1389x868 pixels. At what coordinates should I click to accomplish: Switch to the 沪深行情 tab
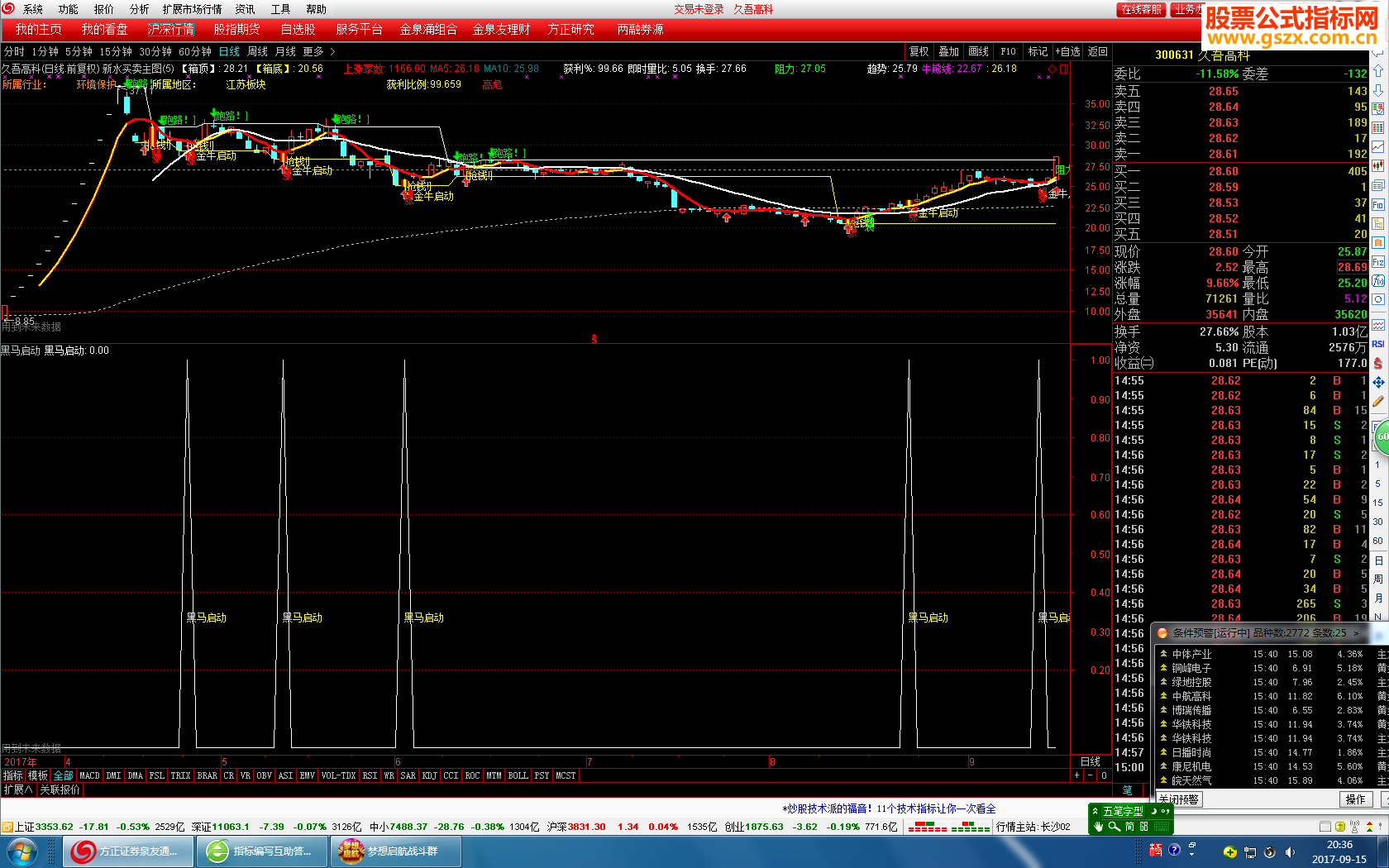pos(171,29)
